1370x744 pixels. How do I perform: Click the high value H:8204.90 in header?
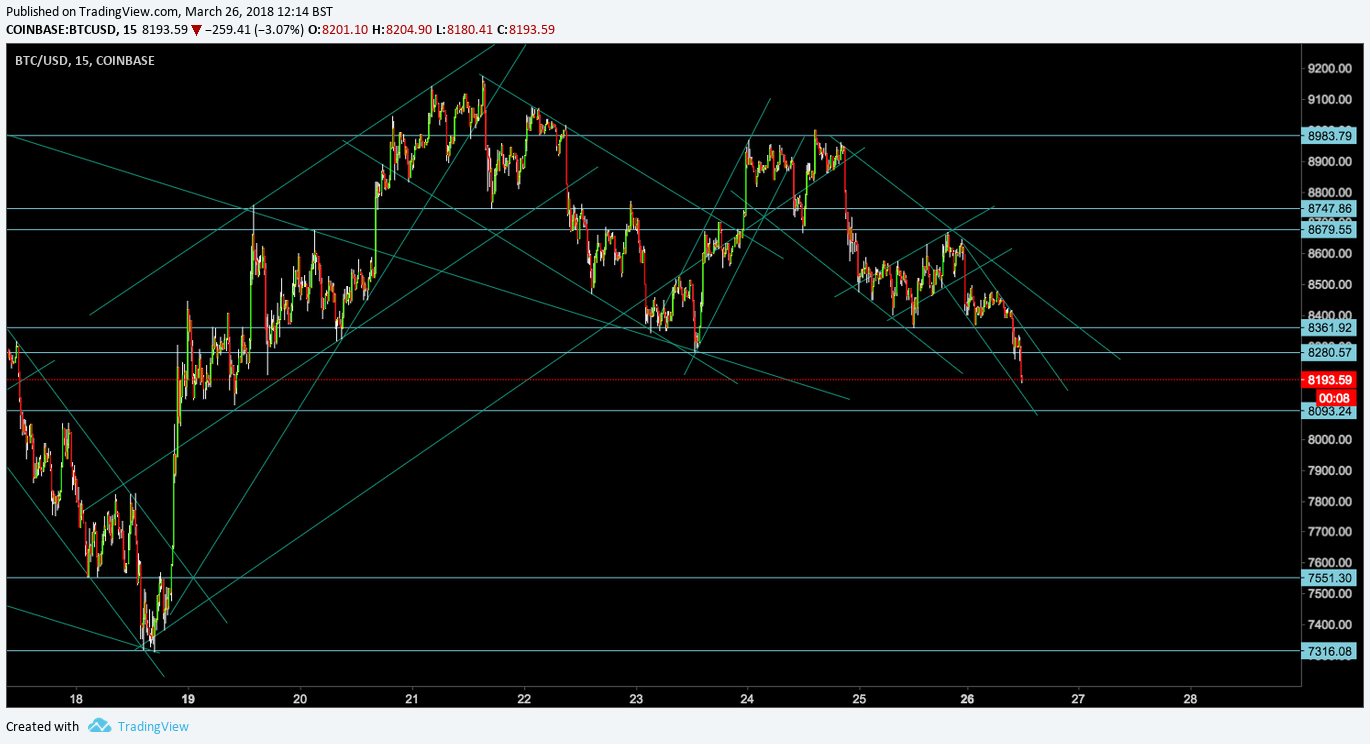point(402,30)
